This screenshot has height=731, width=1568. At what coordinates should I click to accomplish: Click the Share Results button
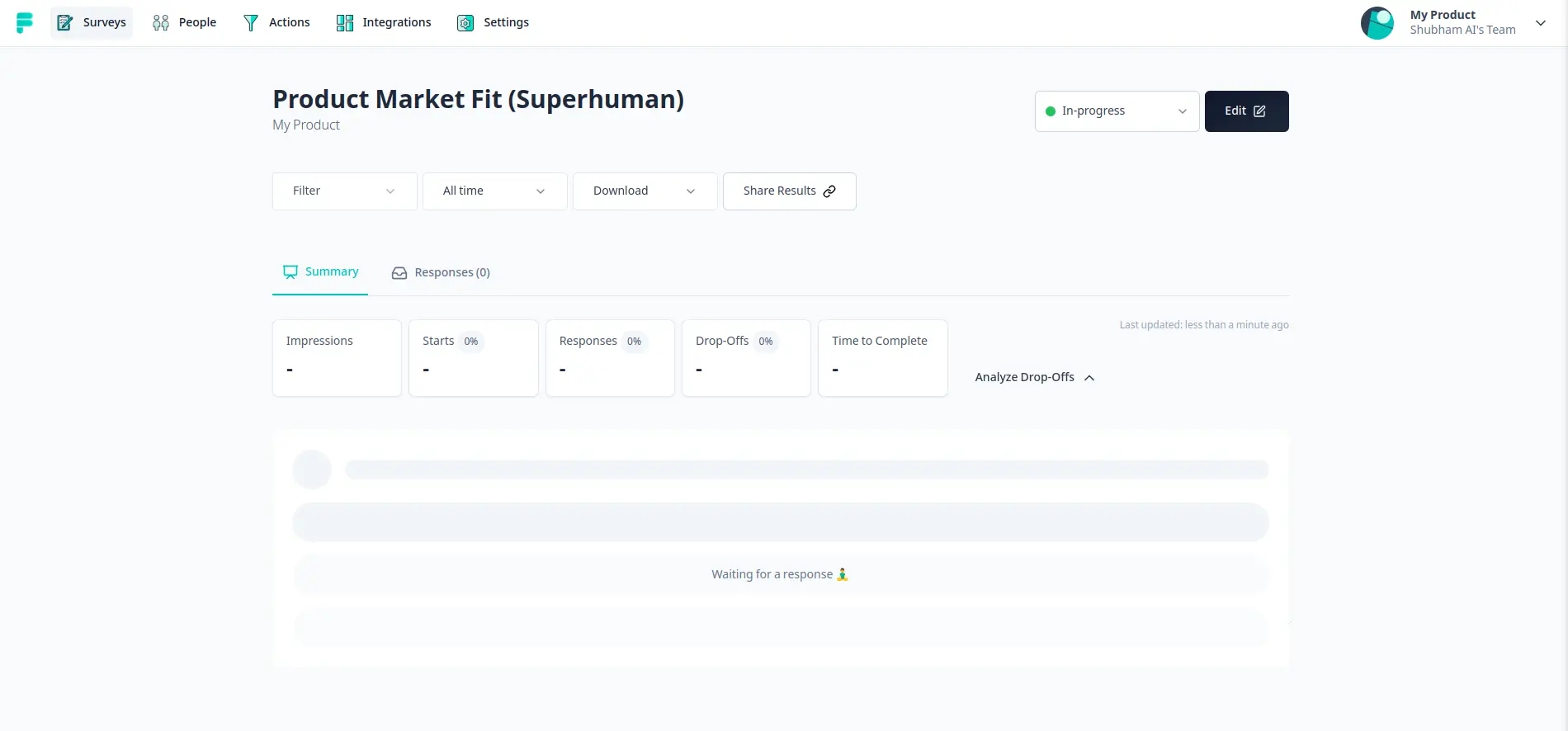point(790,191)
